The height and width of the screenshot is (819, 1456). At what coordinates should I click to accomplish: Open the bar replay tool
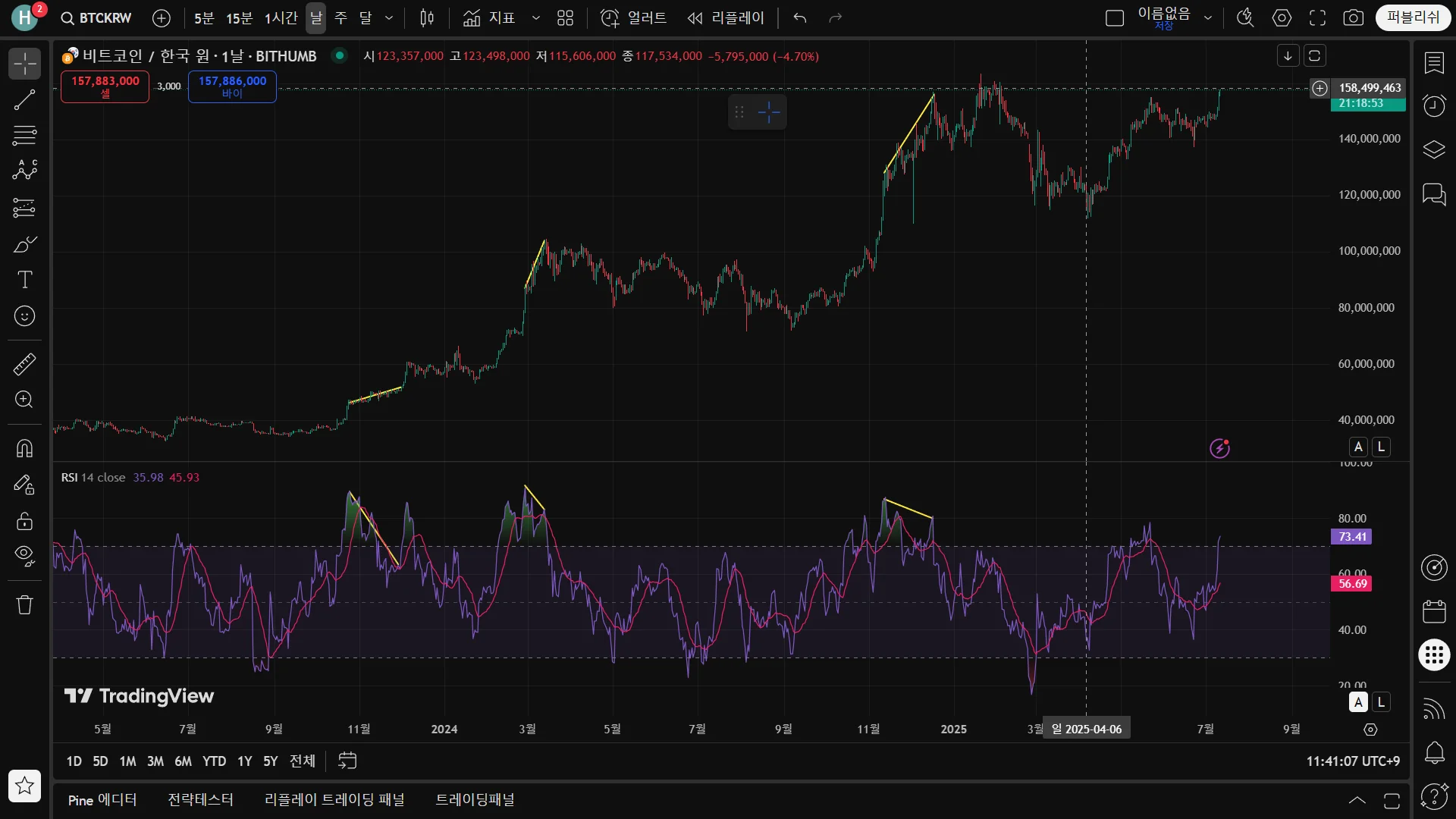(x=726, y=17)
